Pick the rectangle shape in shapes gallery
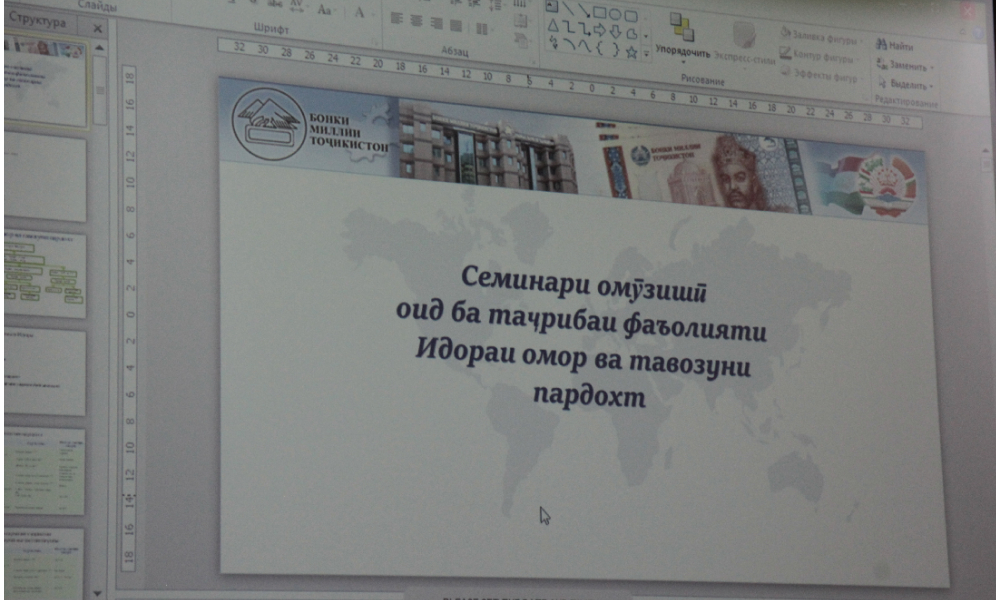 600,14
